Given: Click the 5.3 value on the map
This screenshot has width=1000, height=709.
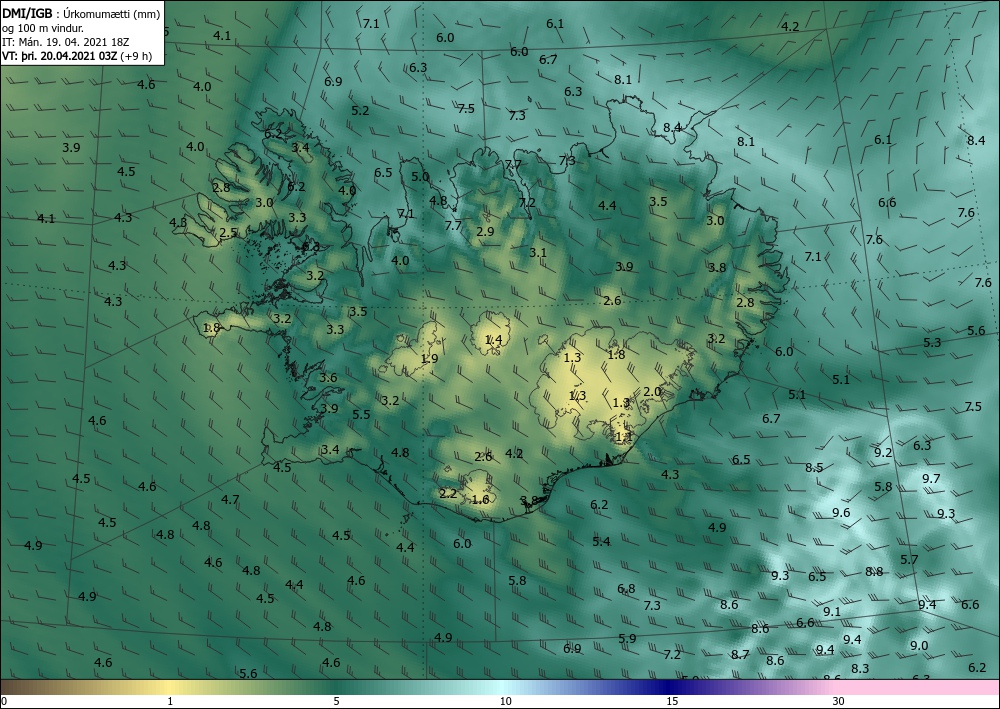Looking at the screenshot, I should point(932,342).
